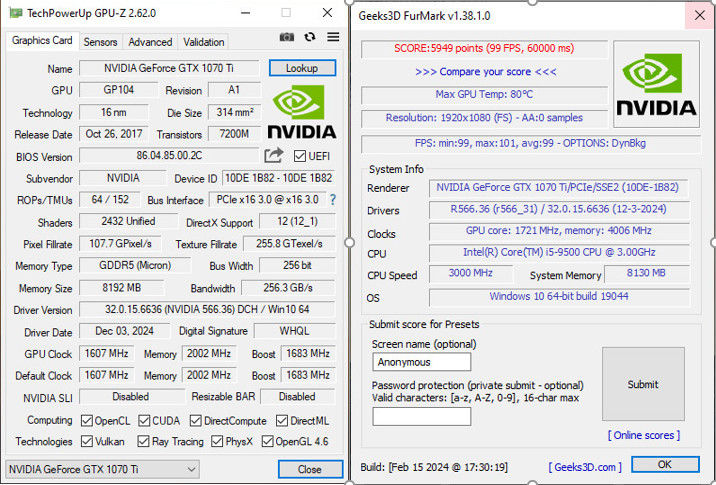The height and width of the screenshot is (485, 716).
Task: Click the NVIDIA logo in GPU-Z
Action: 301,111
